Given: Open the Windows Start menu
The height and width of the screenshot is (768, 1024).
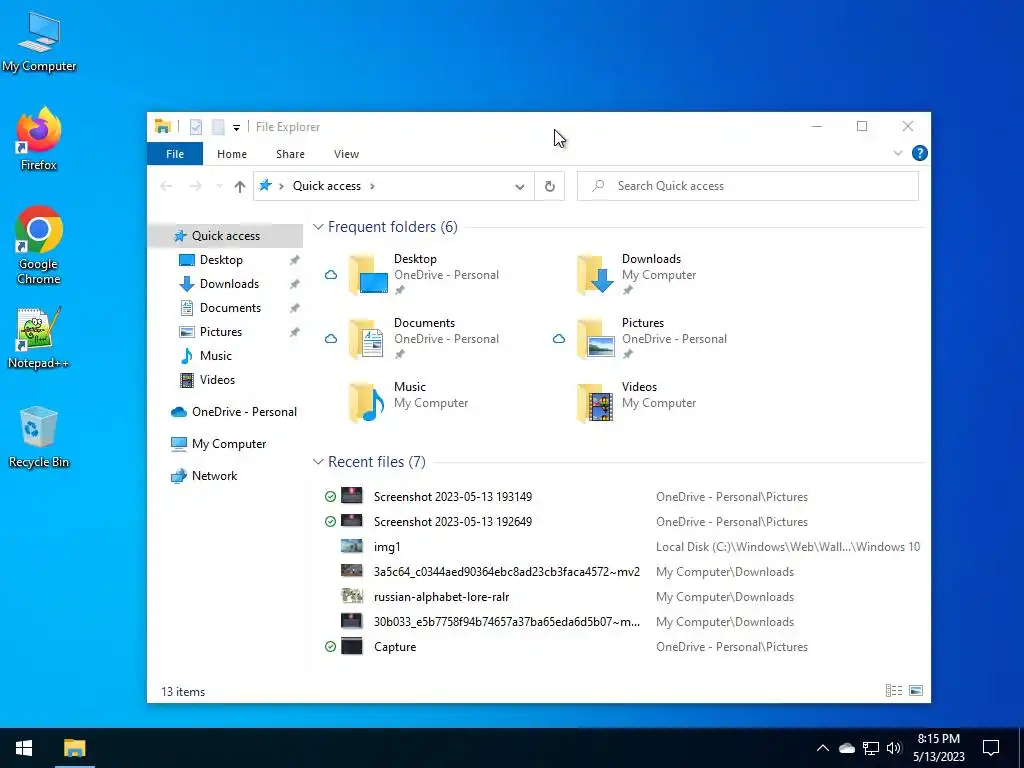Looking at the screenshot, I should click(x=24, y=748).
